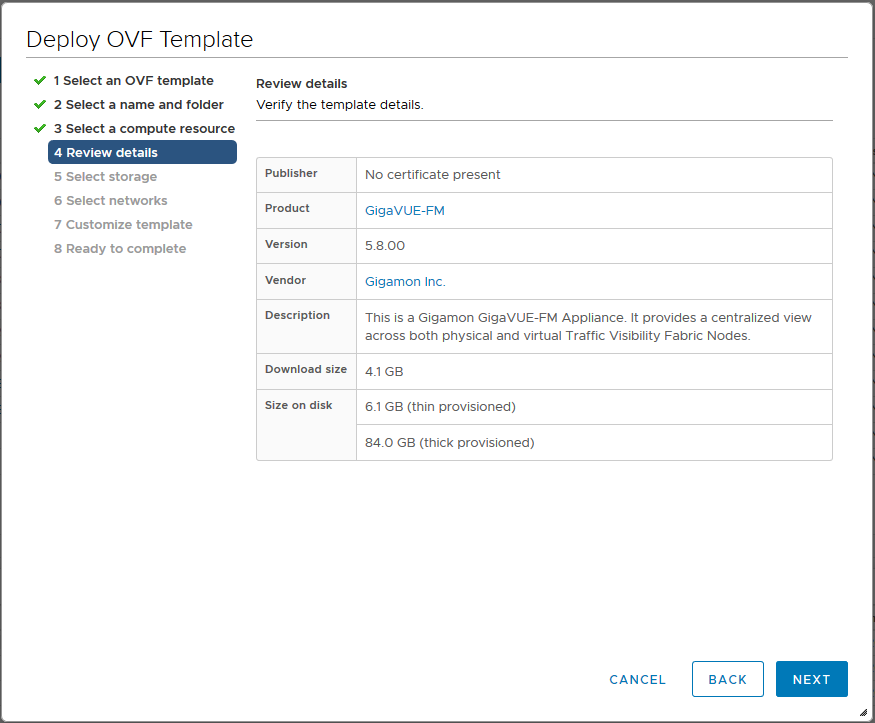Image resolution: width=875 pixels, height=723 pixels.
Task: Select step 4 Review details
Action: (x=142, y=152)
